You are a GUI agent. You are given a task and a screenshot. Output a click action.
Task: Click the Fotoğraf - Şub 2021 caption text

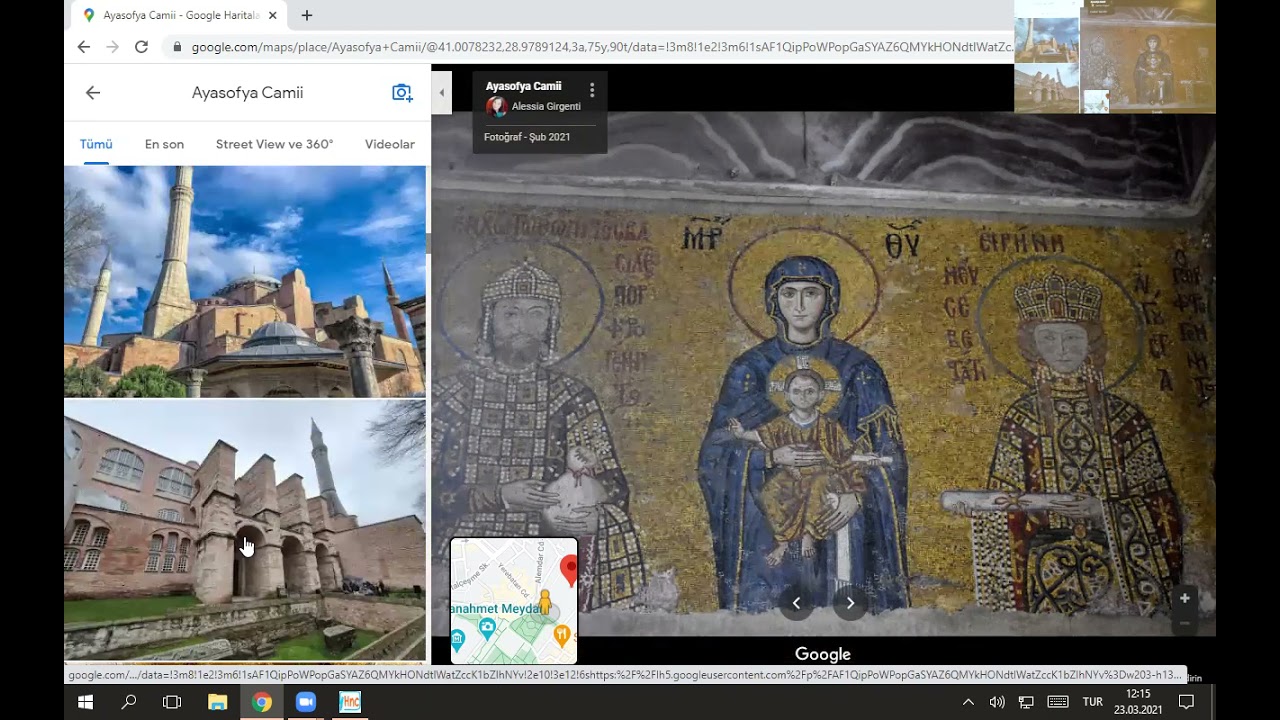[527, 137]
